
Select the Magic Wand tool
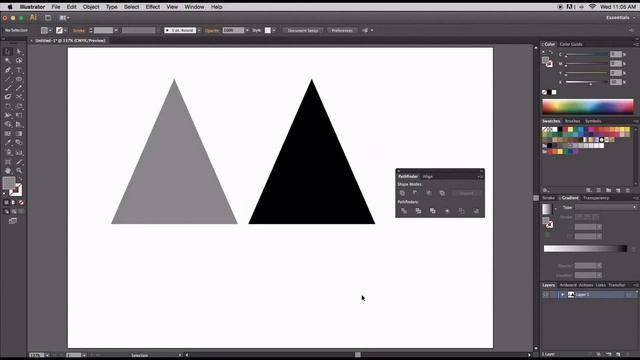click(8, 60)
